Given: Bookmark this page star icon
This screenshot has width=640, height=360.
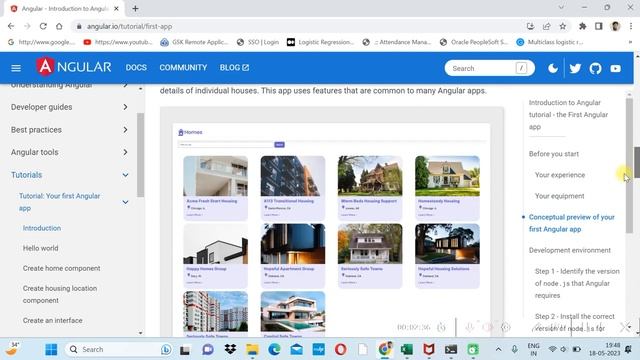Looking at the screenshot, I should pyautogui.click(x=563, y=26).
